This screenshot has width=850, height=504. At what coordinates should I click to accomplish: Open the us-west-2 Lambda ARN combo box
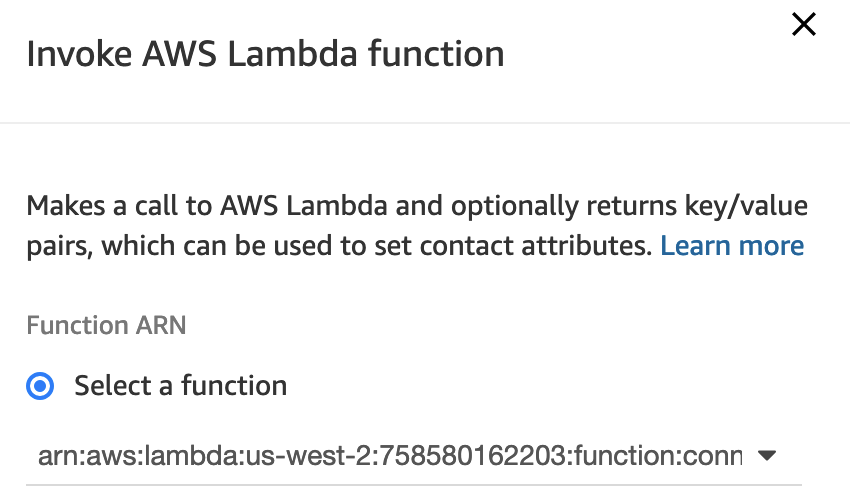pos(400,457)
